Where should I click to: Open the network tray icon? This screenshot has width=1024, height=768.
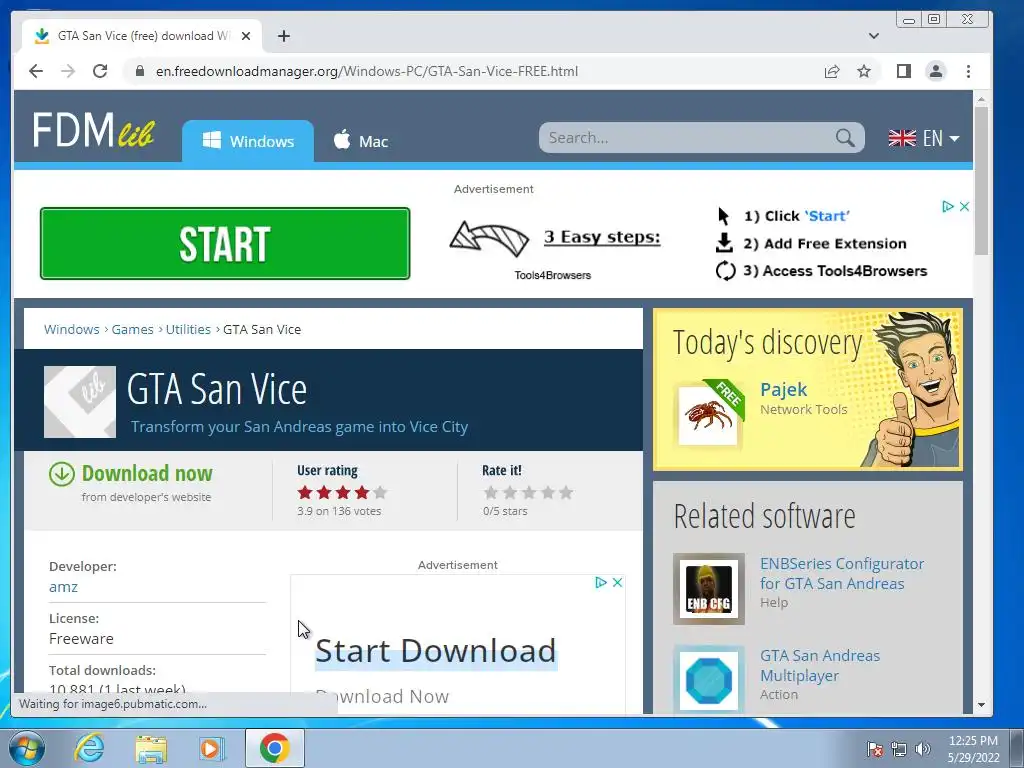coord(899,748)
